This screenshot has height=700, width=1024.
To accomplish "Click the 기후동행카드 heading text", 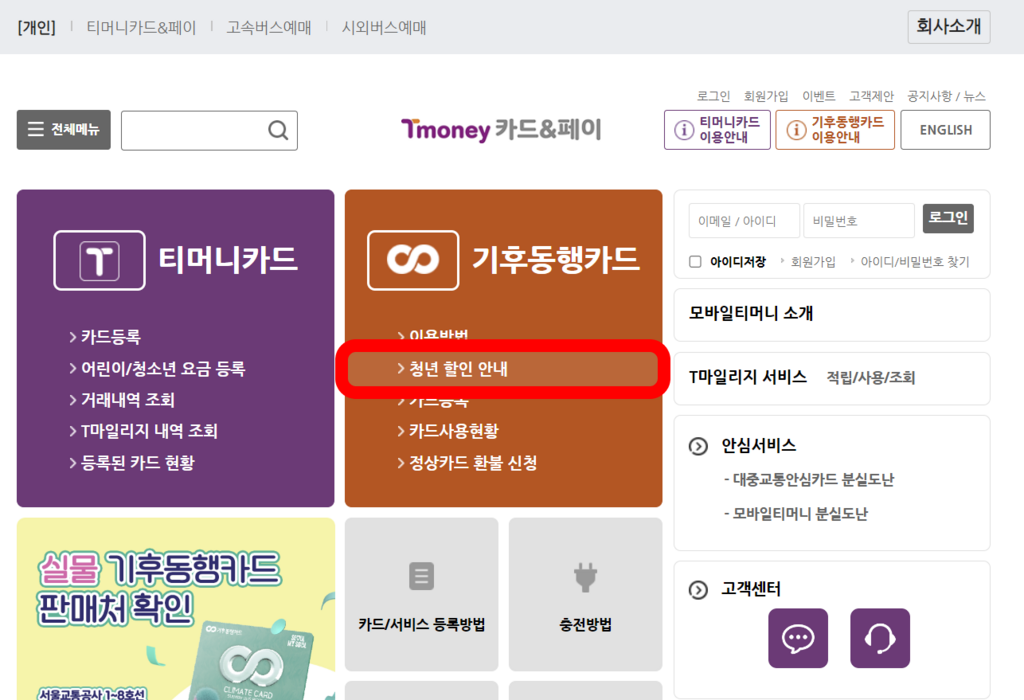I will click(x=556, y=260).
